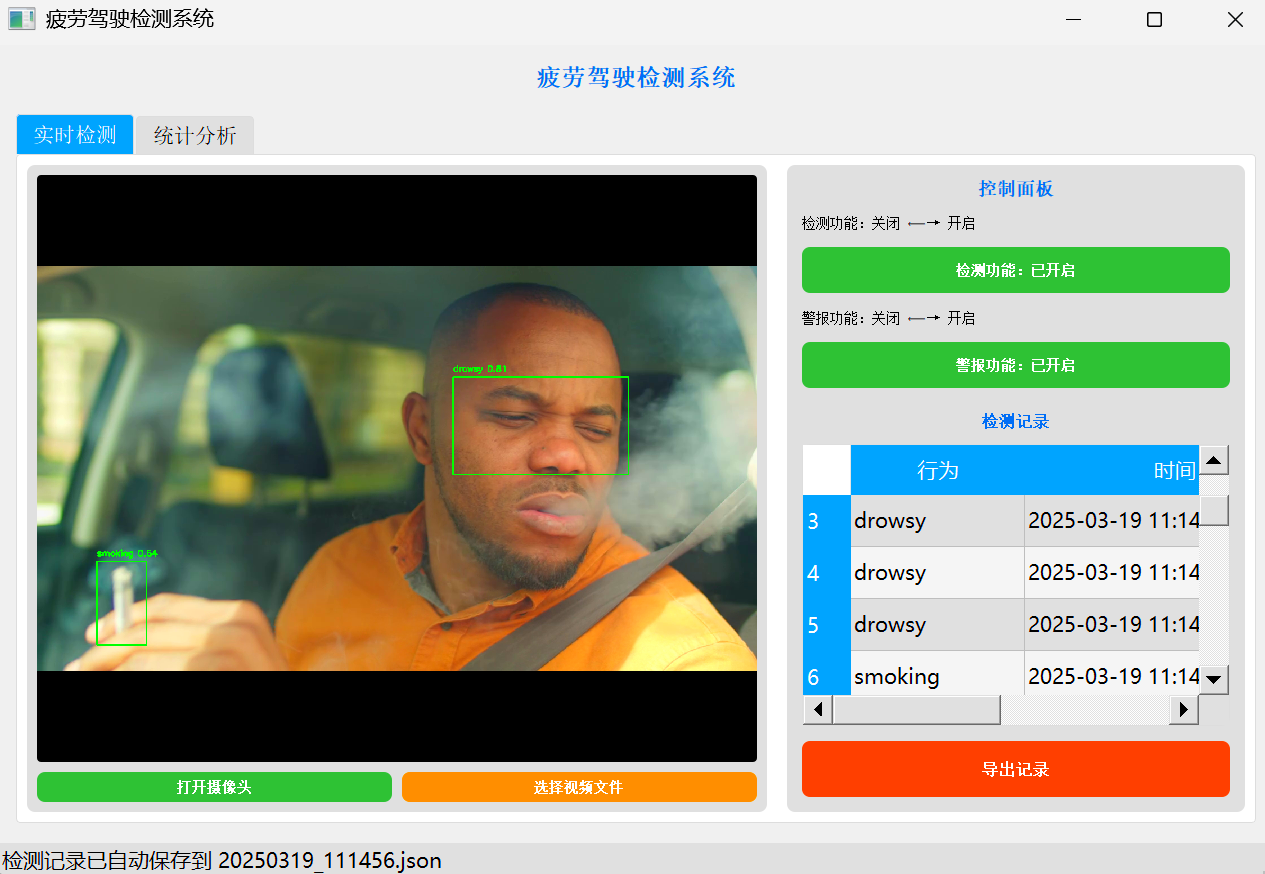
Task: Click the 行为 column header
Action: 937,470
